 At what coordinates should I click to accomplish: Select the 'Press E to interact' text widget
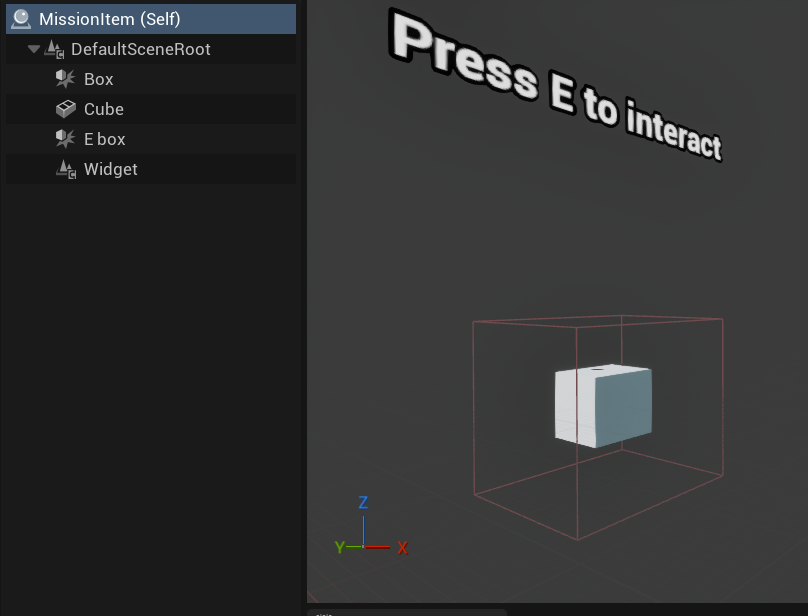556,85
